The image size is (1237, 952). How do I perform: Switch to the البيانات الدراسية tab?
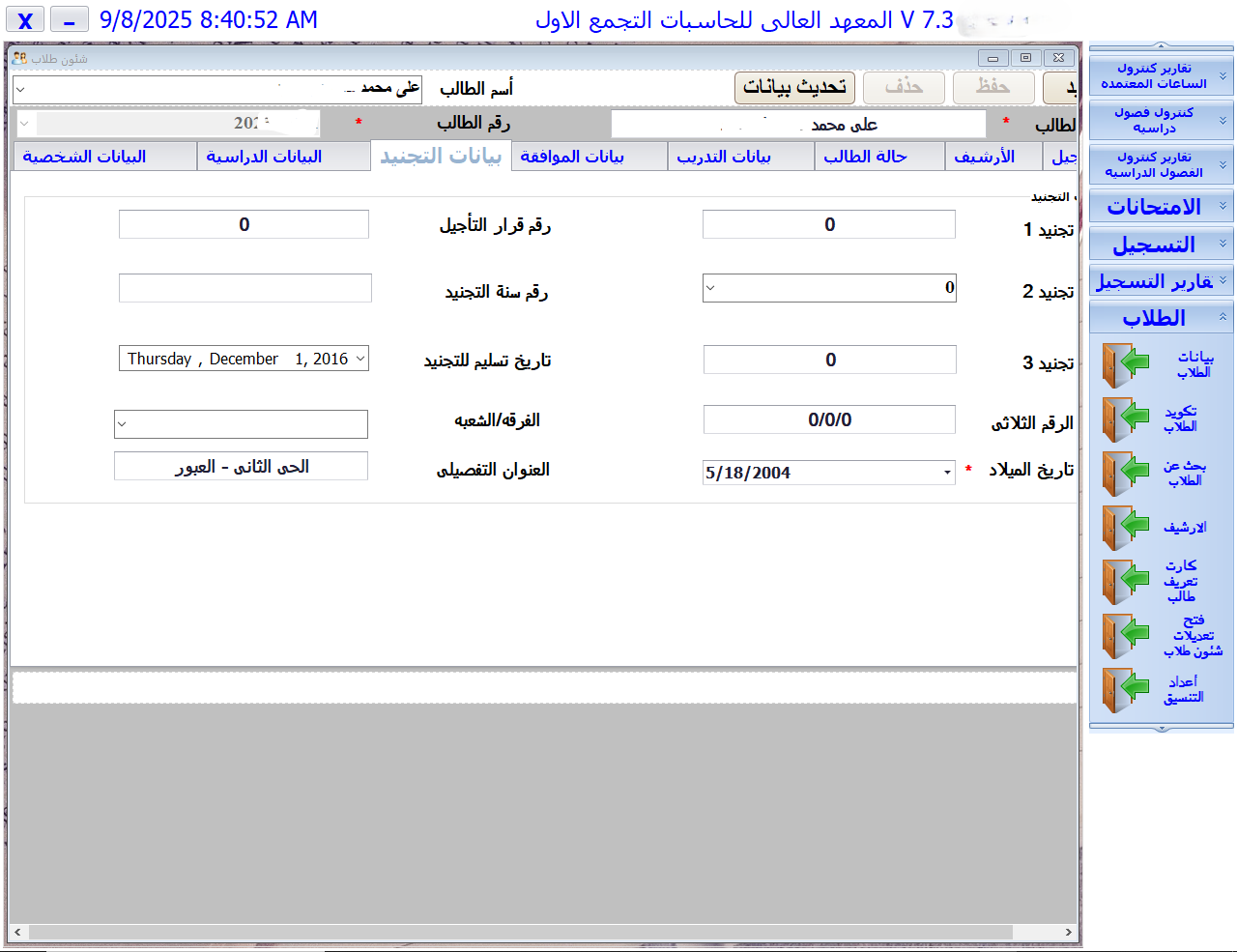[x=283, y=155]
